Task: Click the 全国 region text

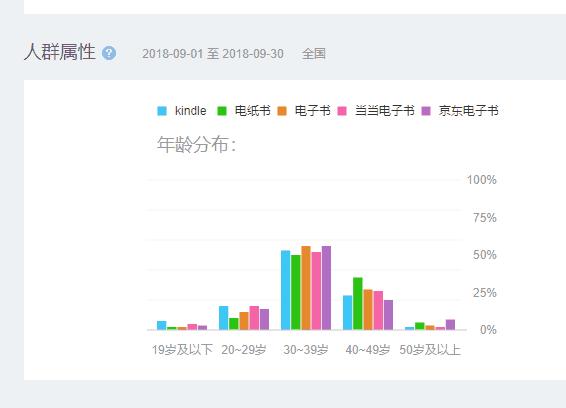Action: pyautogui.click(x=314, y=54)
